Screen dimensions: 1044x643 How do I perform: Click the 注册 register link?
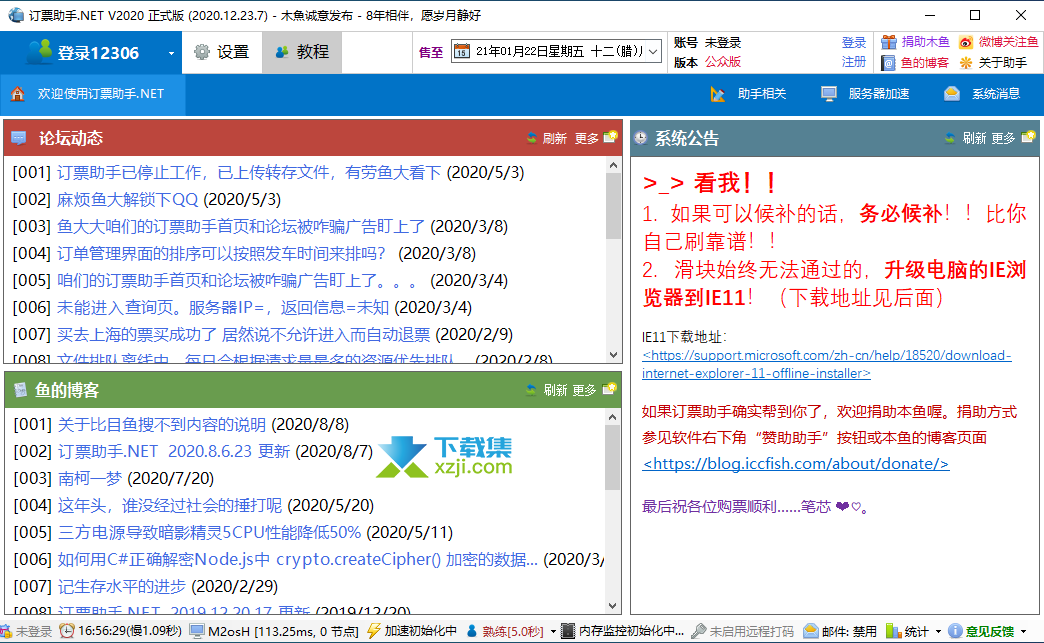click(854, 62)
